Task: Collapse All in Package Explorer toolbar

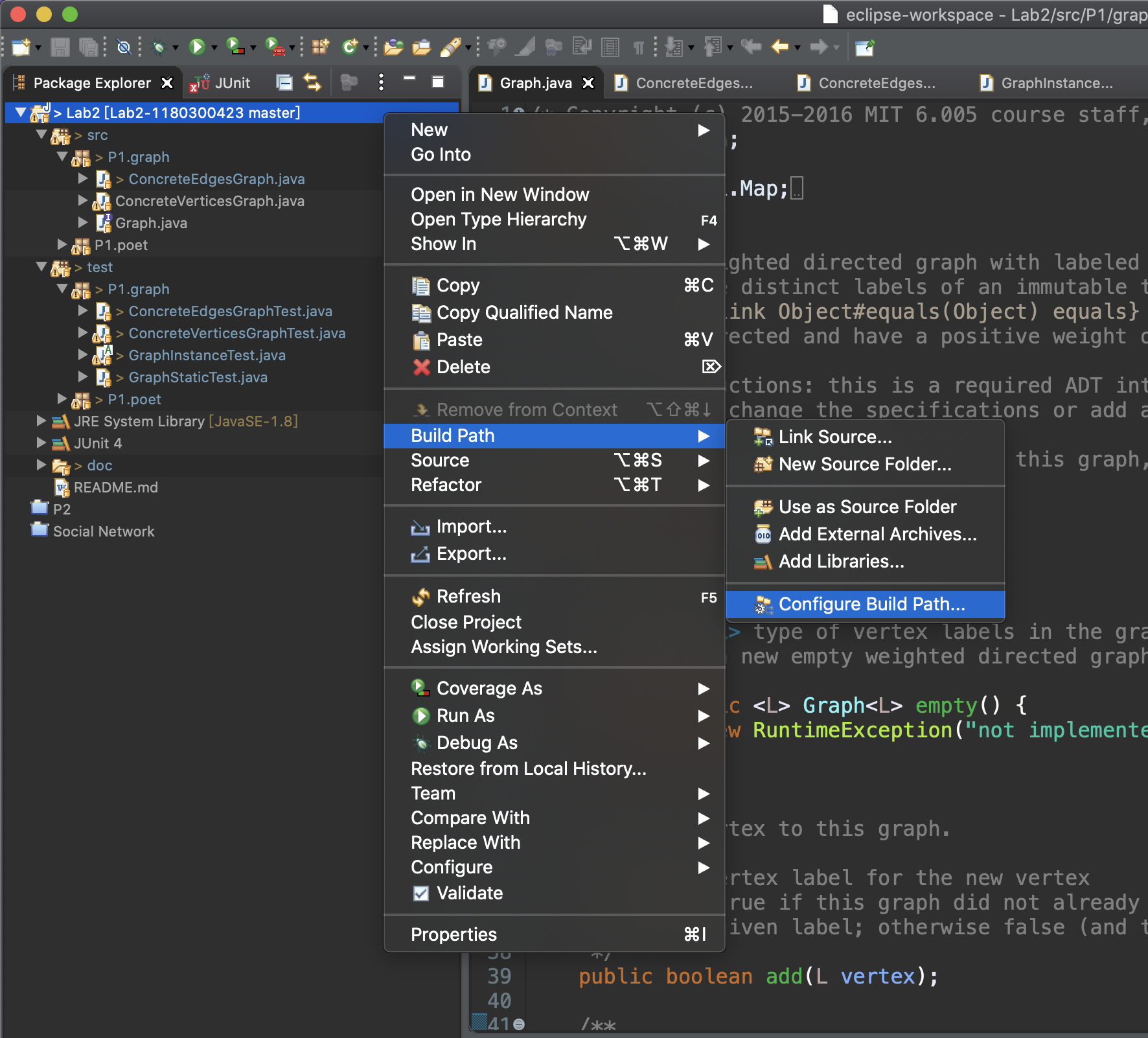Action: 284,82
